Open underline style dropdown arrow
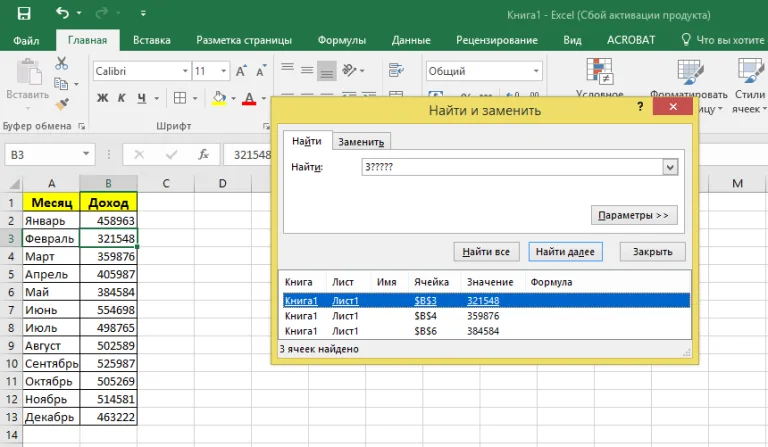 point(157,98)
